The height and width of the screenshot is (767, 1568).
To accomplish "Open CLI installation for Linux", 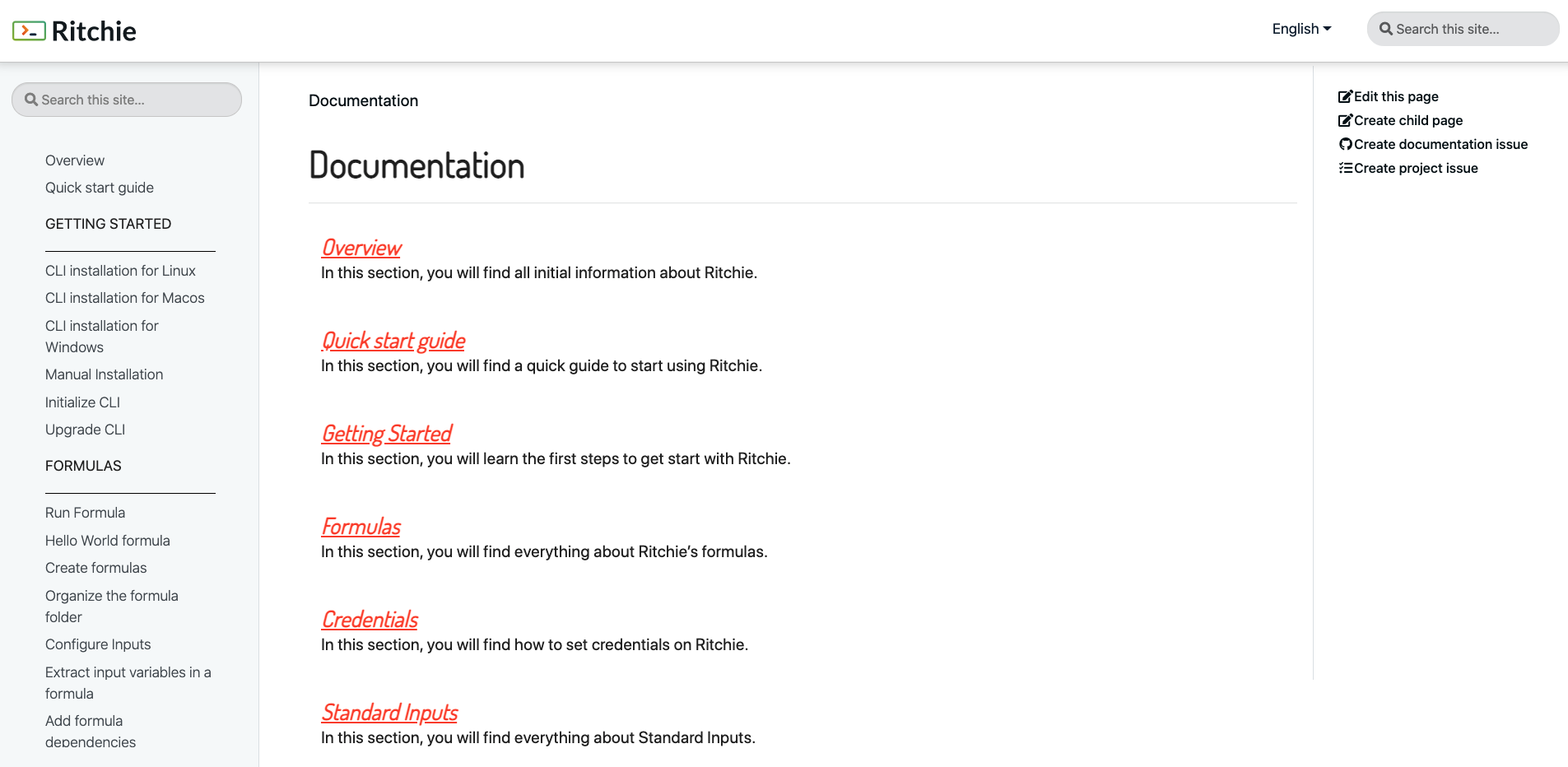I will pos(120,271).
